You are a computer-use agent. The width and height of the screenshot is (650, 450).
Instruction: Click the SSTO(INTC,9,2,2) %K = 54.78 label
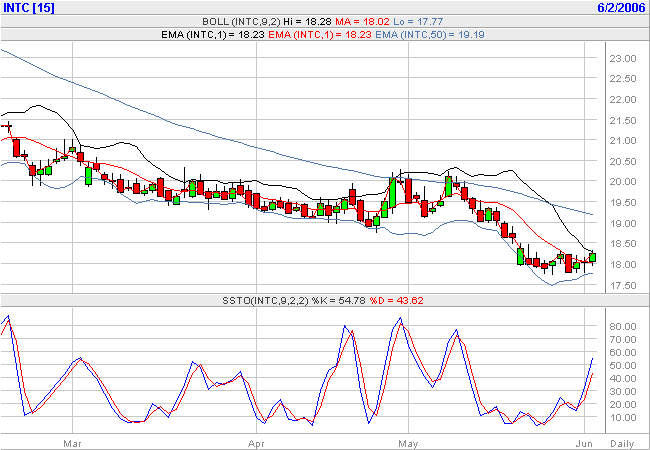[x=294, y=300]
